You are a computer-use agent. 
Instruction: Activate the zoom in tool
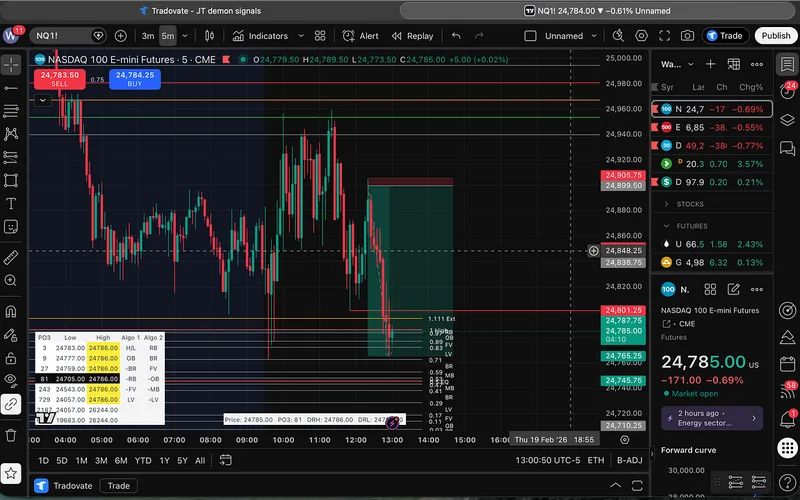[11, 281]
